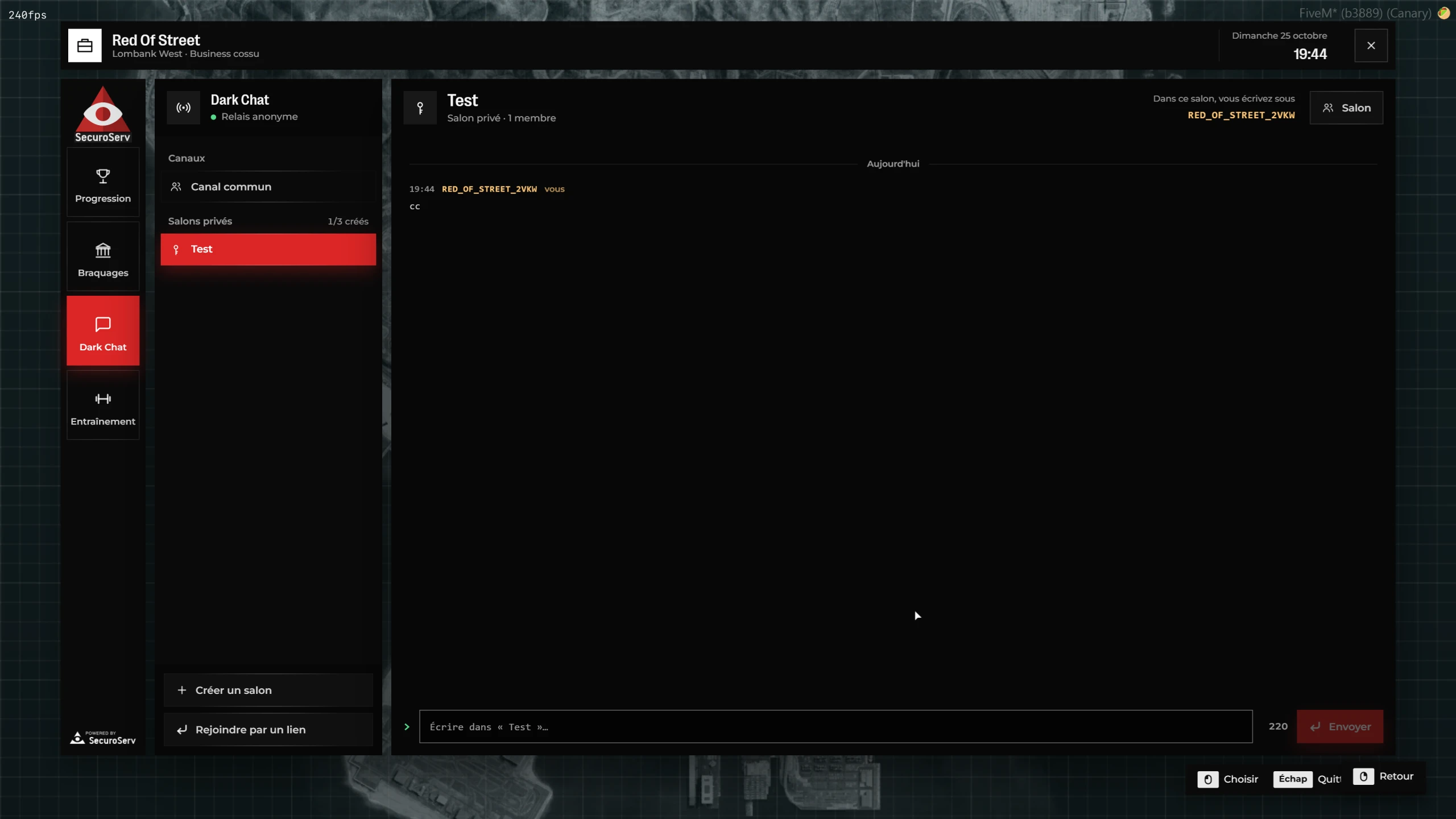This screenshot has width=1456, height=819.
Task: Click the briefcase icon beside Red Of Street
Action: [85, 45]
